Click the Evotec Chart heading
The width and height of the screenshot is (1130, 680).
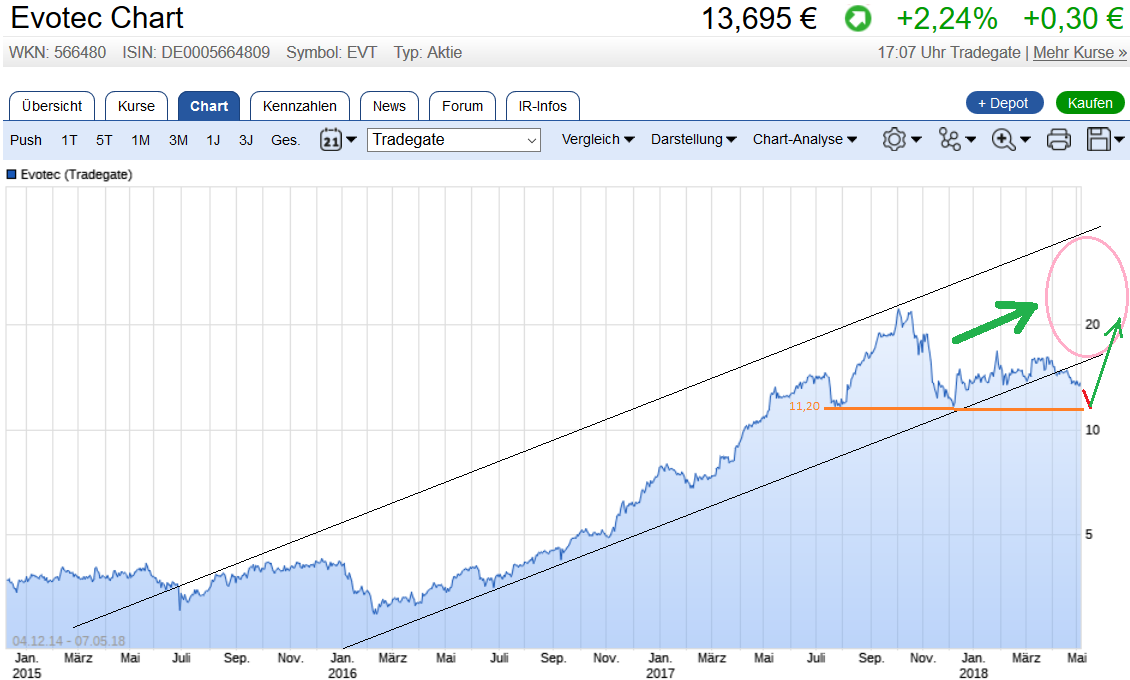point(97,18)
